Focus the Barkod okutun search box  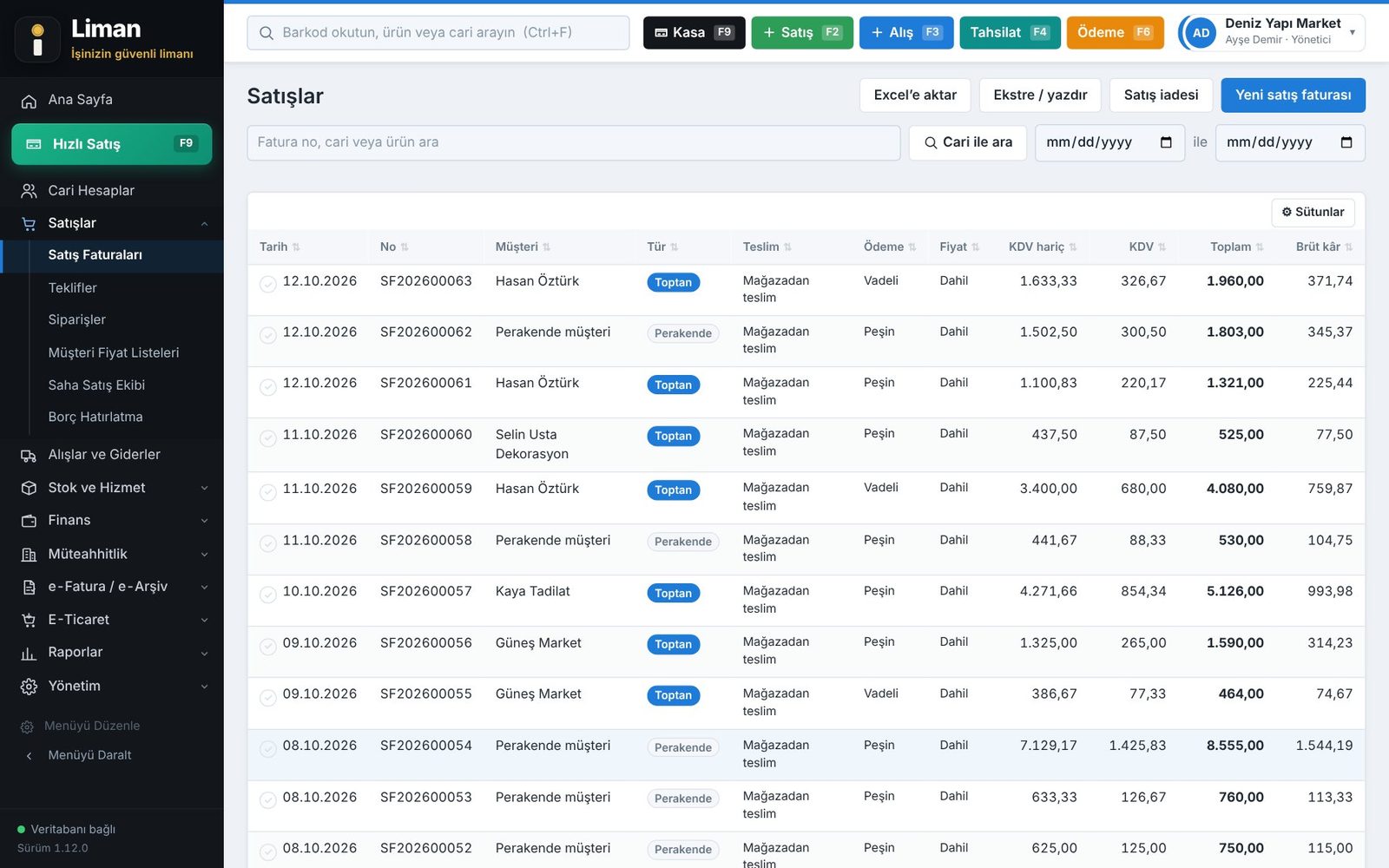(438, 33)
